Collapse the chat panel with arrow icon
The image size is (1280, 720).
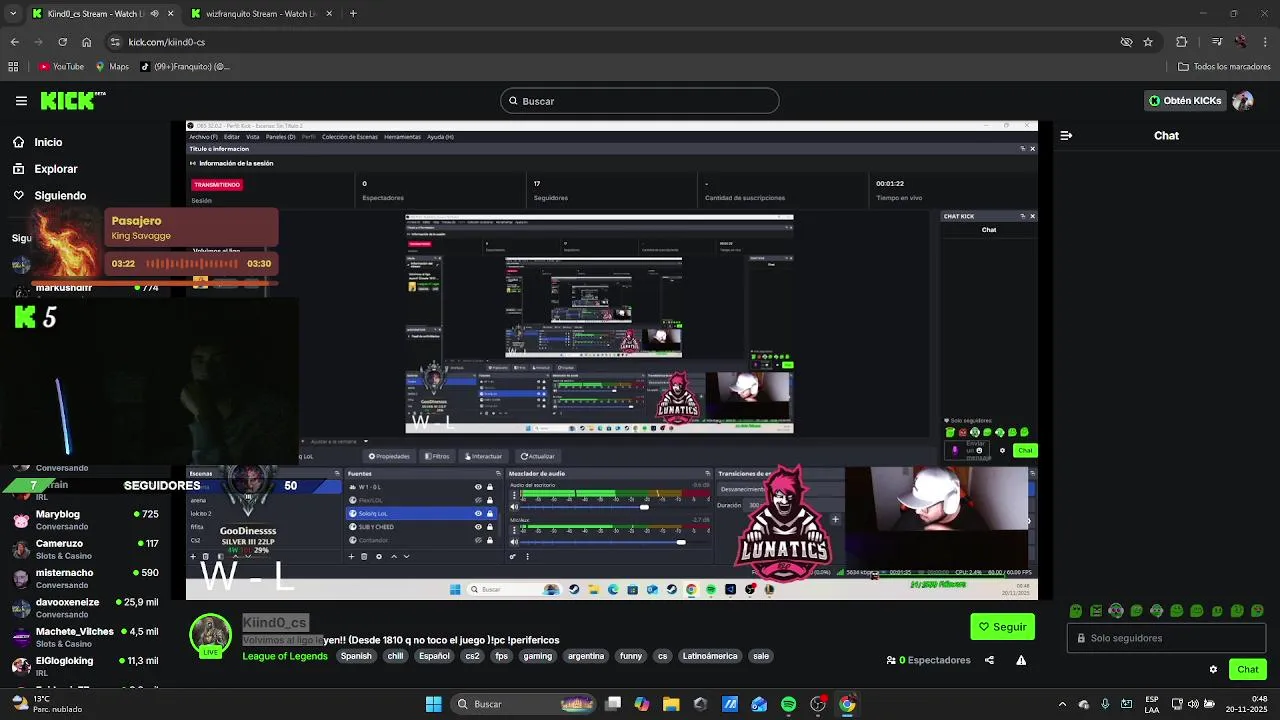pyautogui.click(x=1066, y=135)
